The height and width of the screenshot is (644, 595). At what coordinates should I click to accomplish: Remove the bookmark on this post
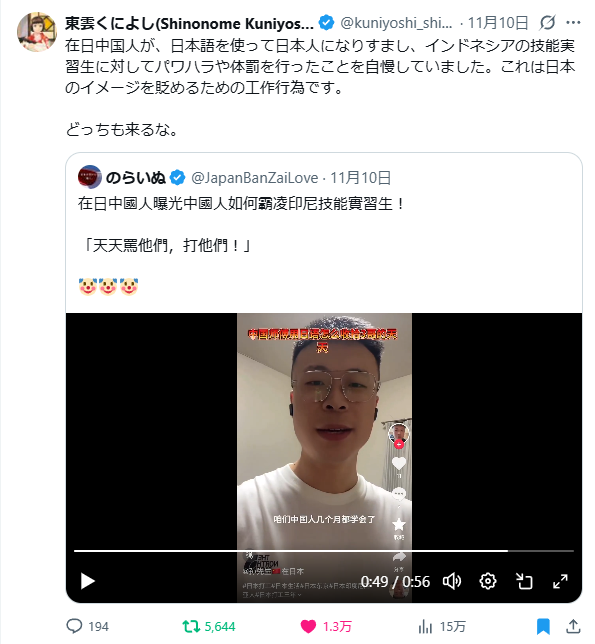coord(543,626)
